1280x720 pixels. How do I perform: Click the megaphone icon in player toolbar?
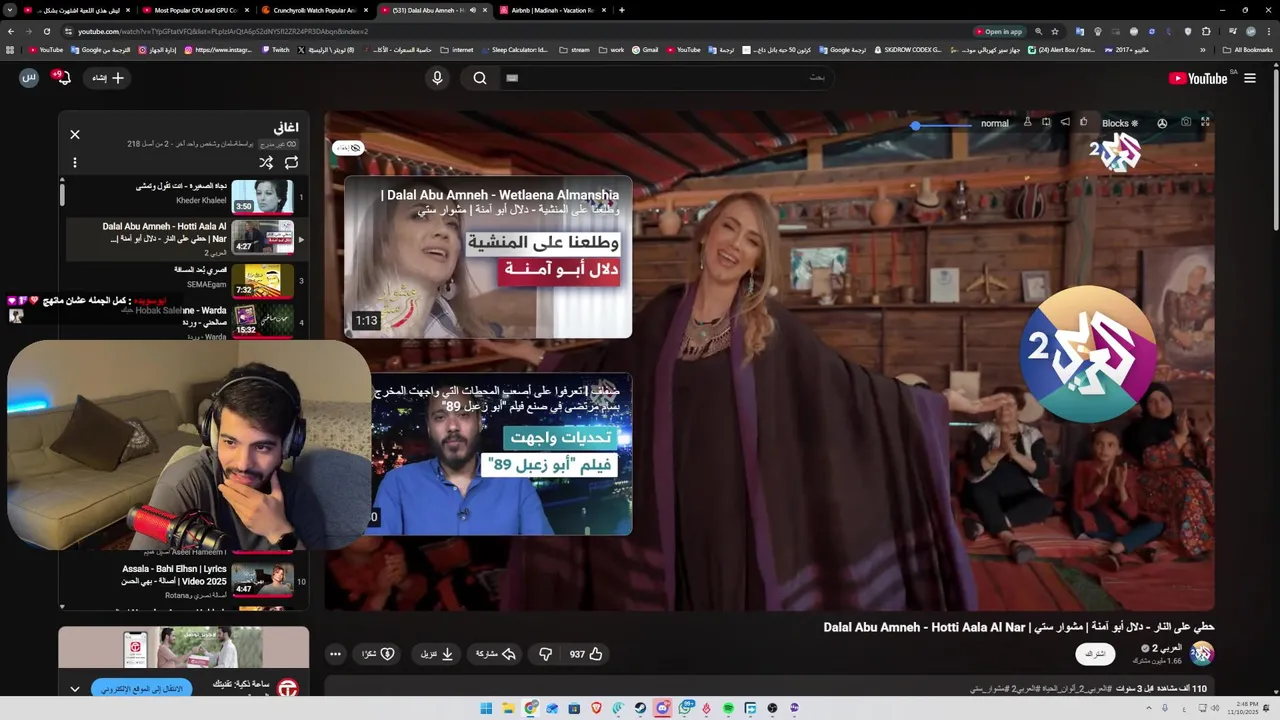(x=1065, y=123)
